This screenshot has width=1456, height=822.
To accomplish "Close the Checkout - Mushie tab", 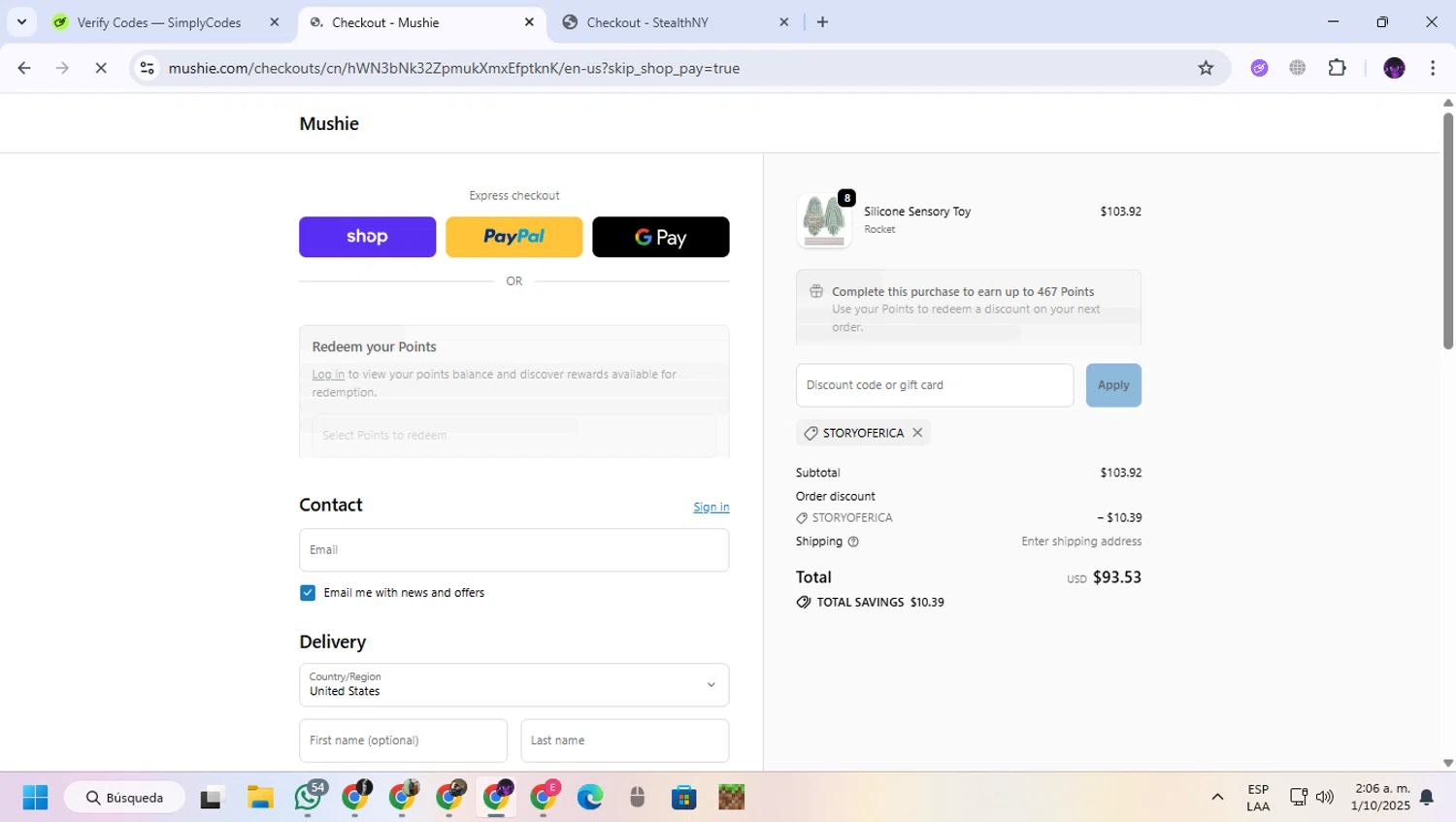I will pyautogui.click(x=529, y=22).
